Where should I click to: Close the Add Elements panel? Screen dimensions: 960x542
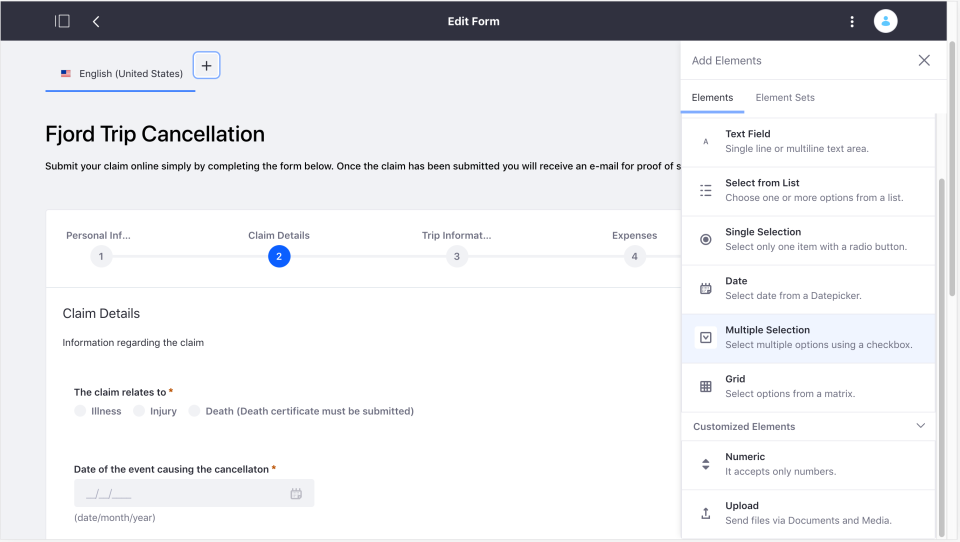click(x=924, y=60)
